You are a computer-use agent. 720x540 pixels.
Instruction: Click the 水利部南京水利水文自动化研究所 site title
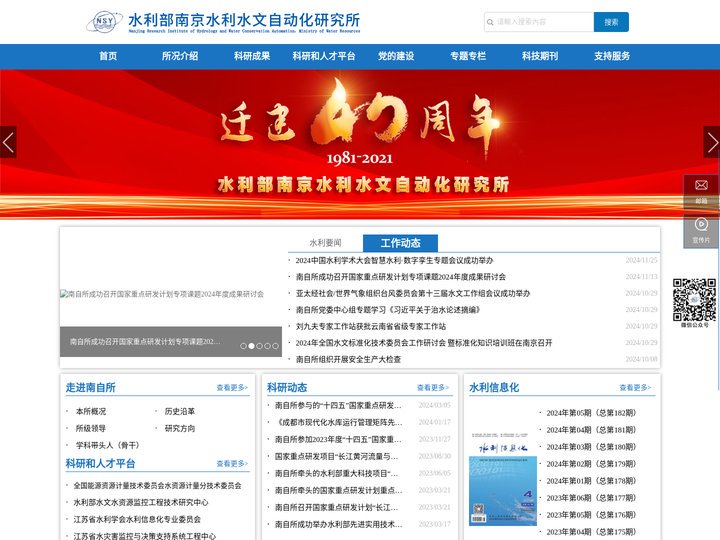pos(244,20)
